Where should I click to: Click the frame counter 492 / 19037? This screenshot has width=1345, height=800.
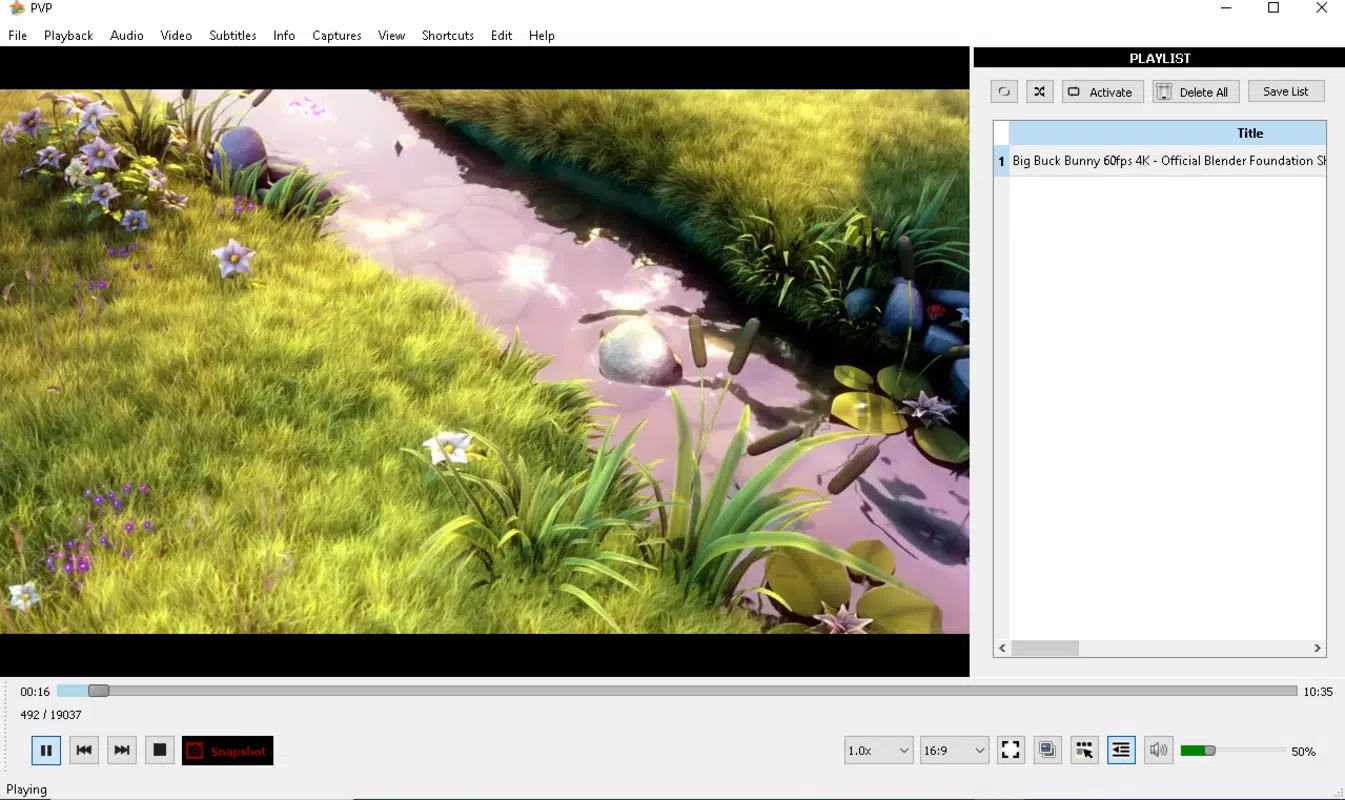pyautogui.click(x=51, y=715)
